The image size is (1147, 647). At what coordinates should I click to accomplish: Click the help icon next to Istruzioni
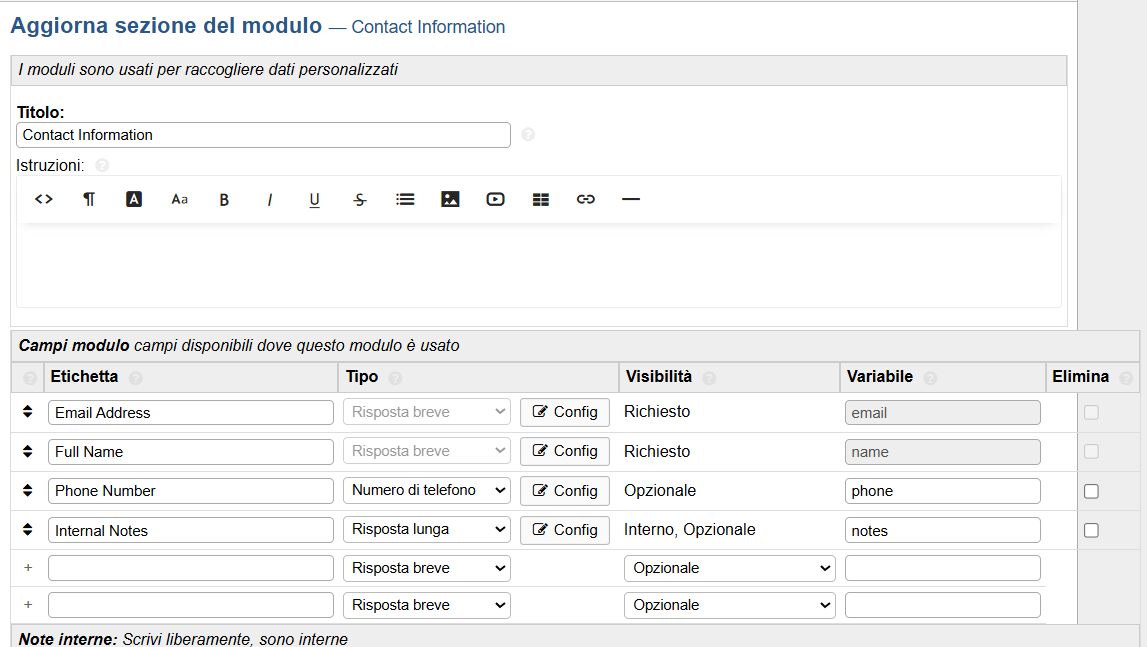[x=102, y=165]
